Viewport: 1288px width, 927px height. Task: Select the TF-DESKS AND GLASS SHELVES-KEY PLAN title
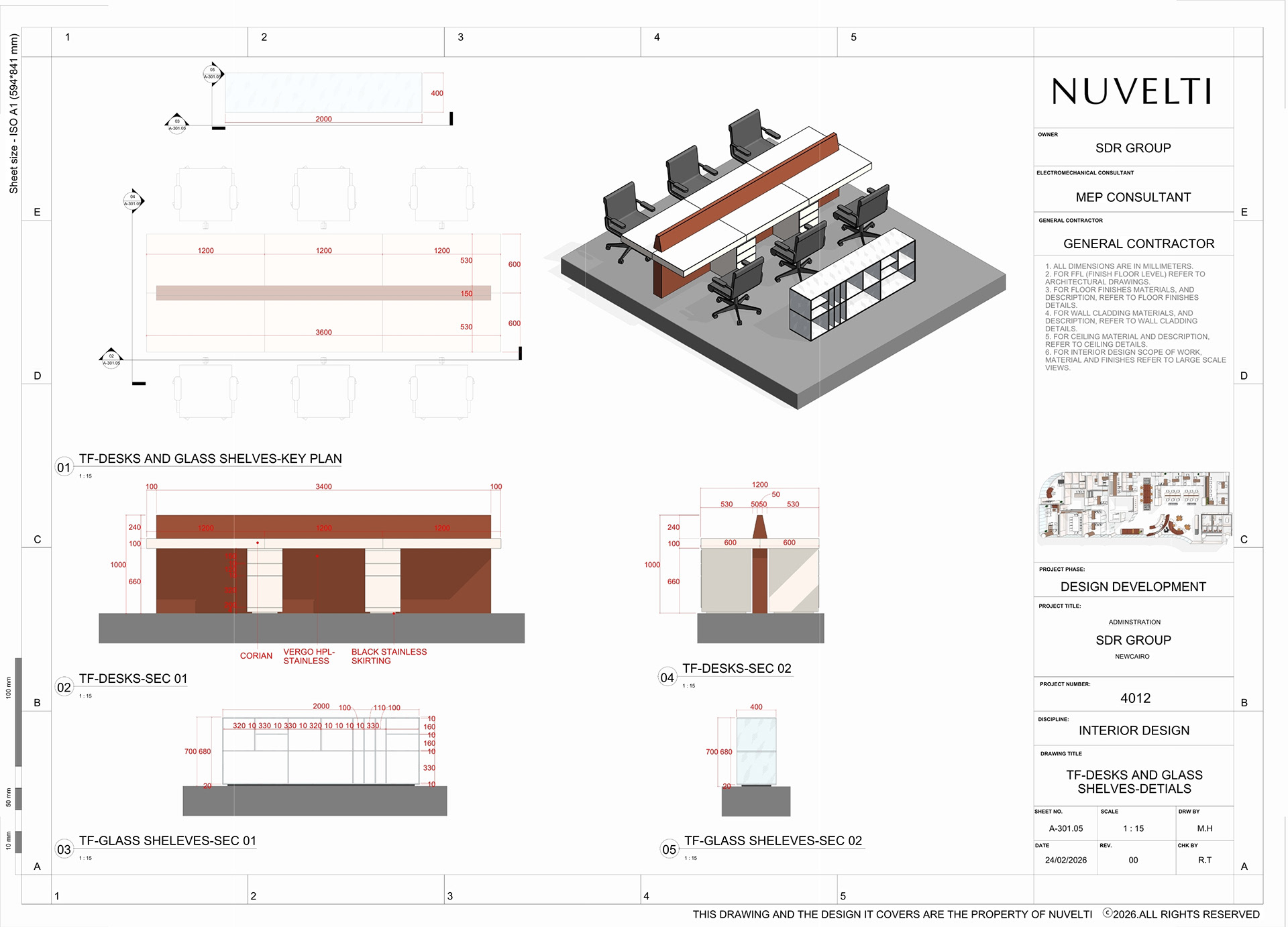[x=211, y=459]
